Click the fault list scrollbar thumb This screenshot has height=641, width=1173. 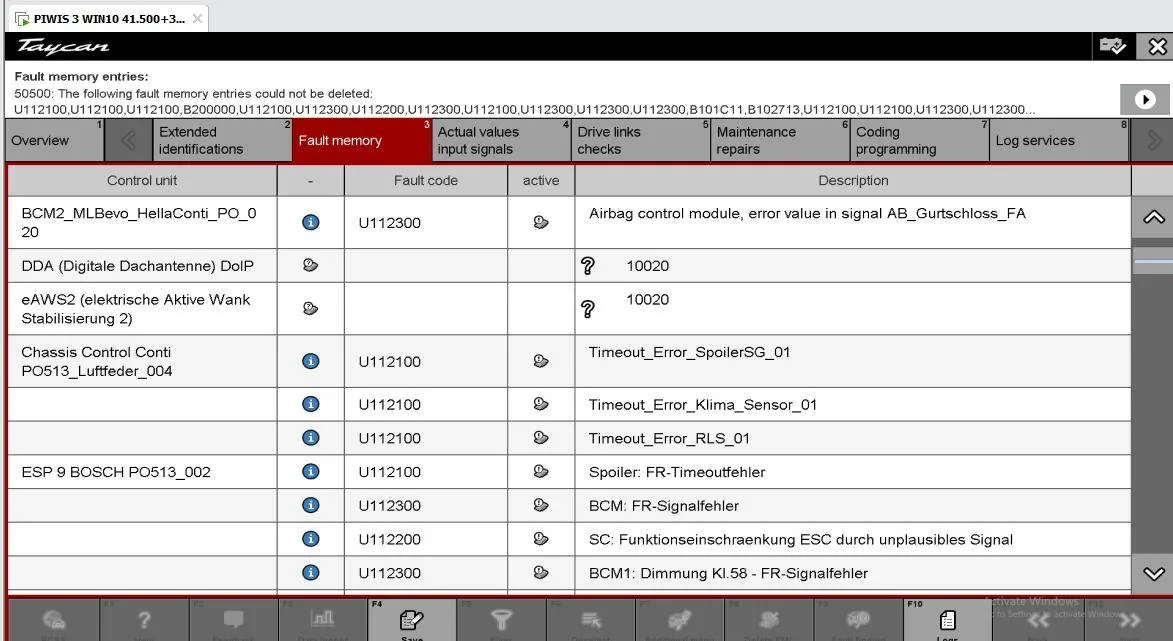1153,261
